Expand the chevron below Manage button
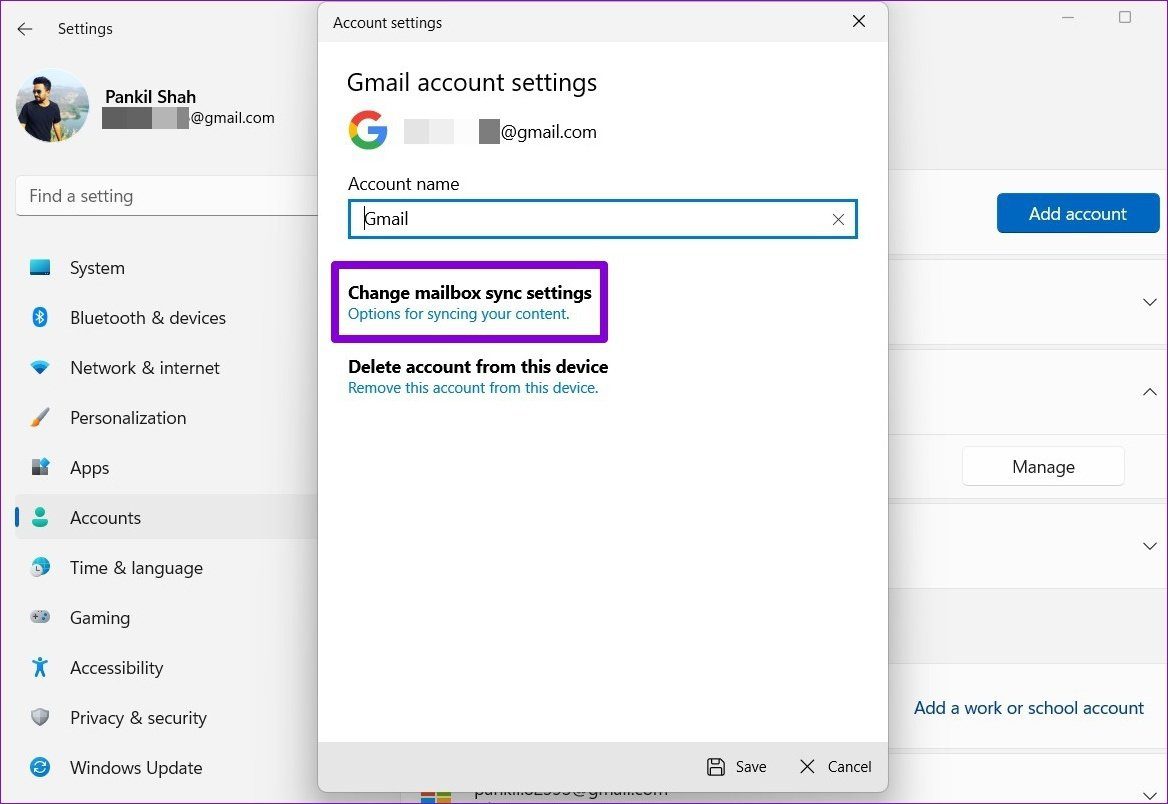Viewport: 1168px width, 804px height. click(1149, 546)
